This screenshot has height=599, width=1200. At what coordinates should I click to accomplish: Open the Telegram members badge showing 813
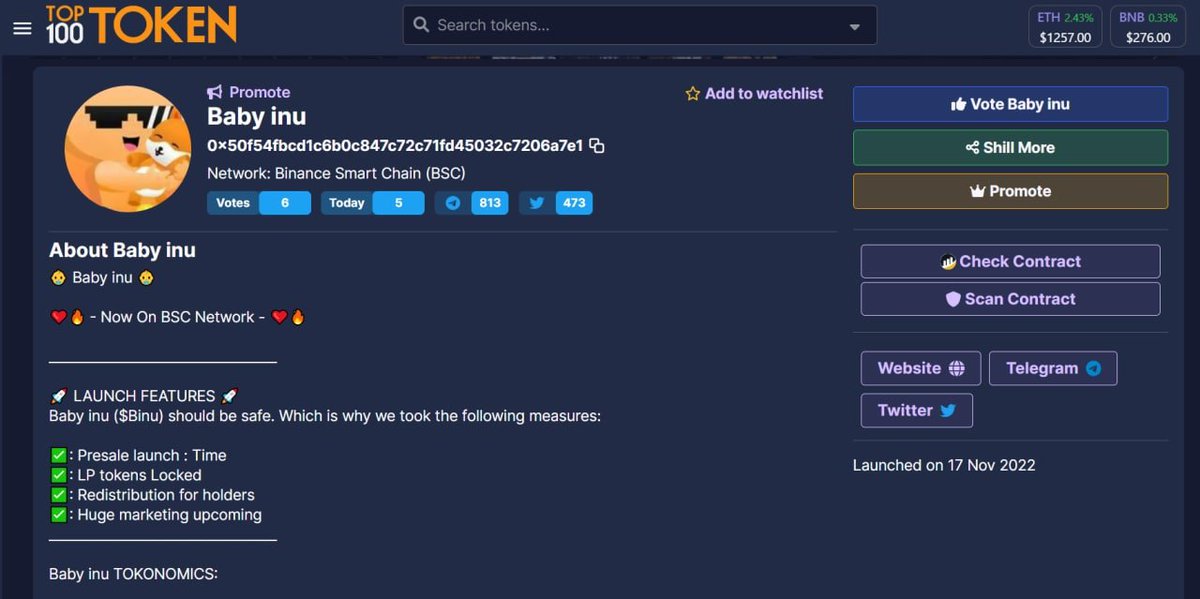(471, 203)
